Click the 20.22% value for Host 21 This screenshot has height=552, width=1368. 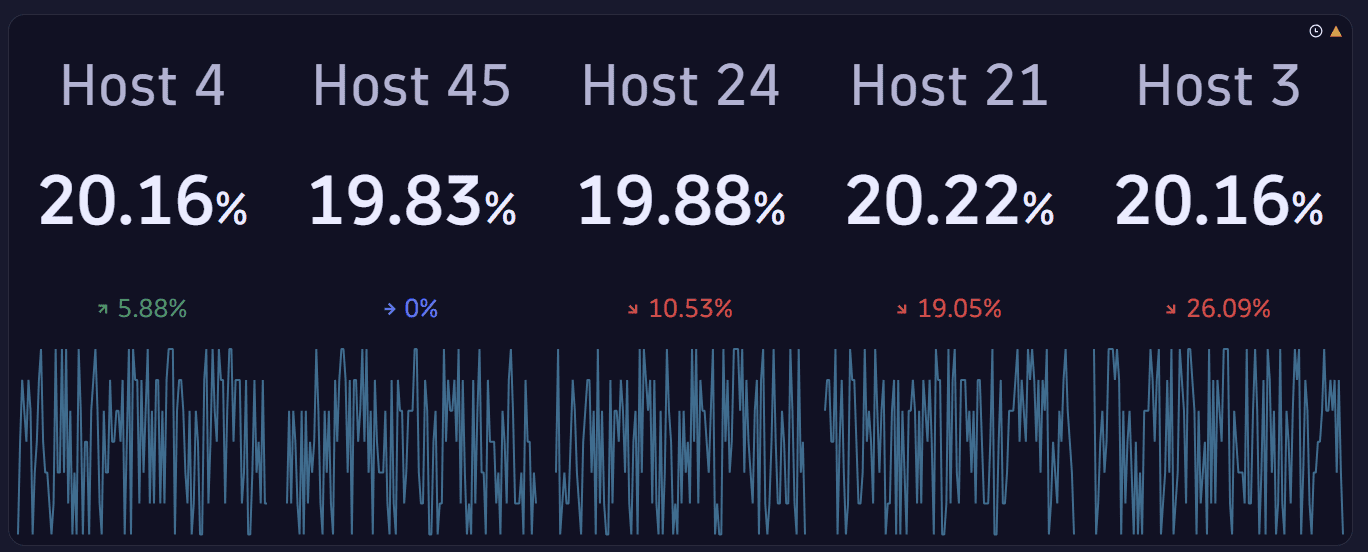pyautogui.click(x=949, y=202)
